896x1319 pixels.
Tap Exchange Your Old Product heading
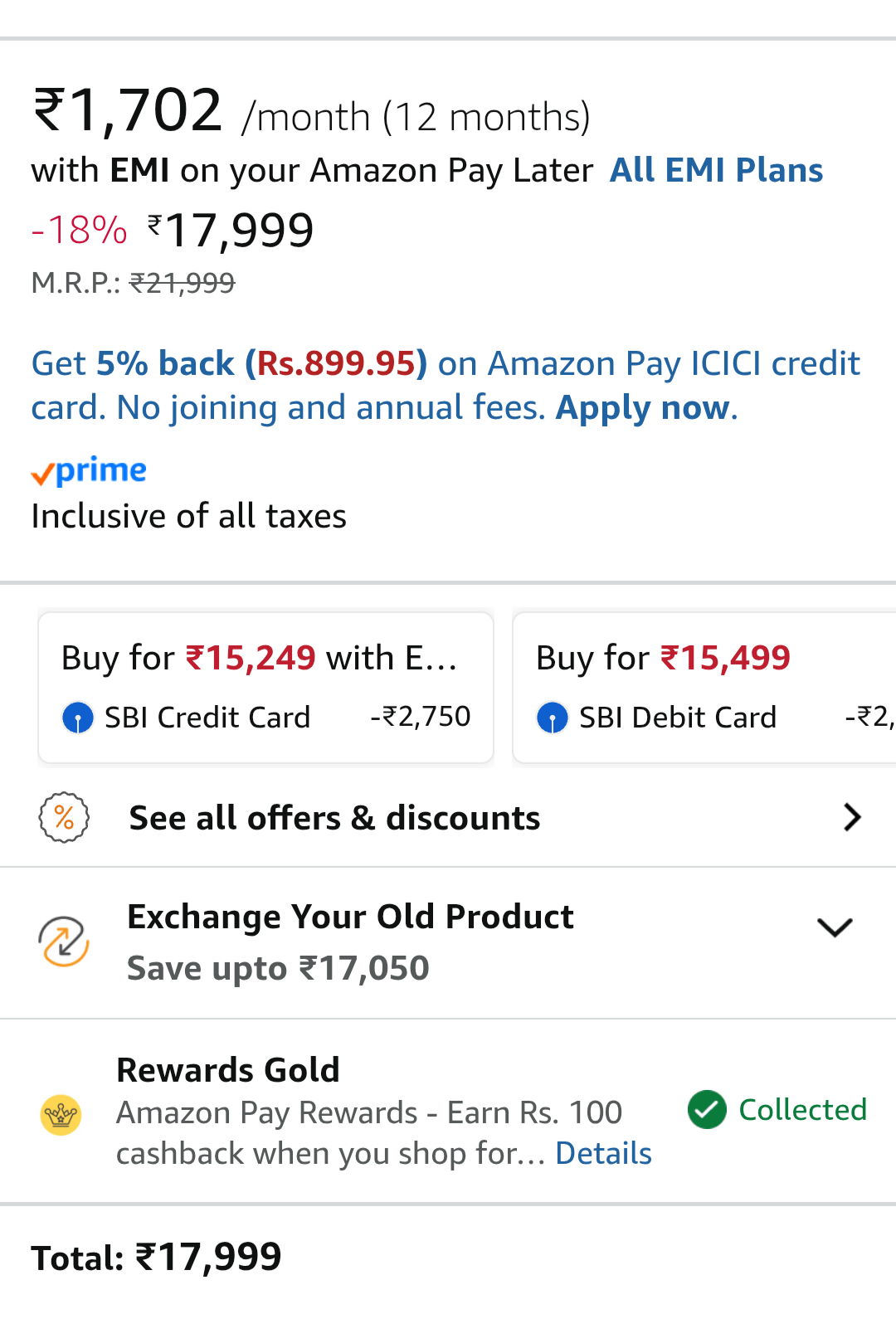(350, 917)
